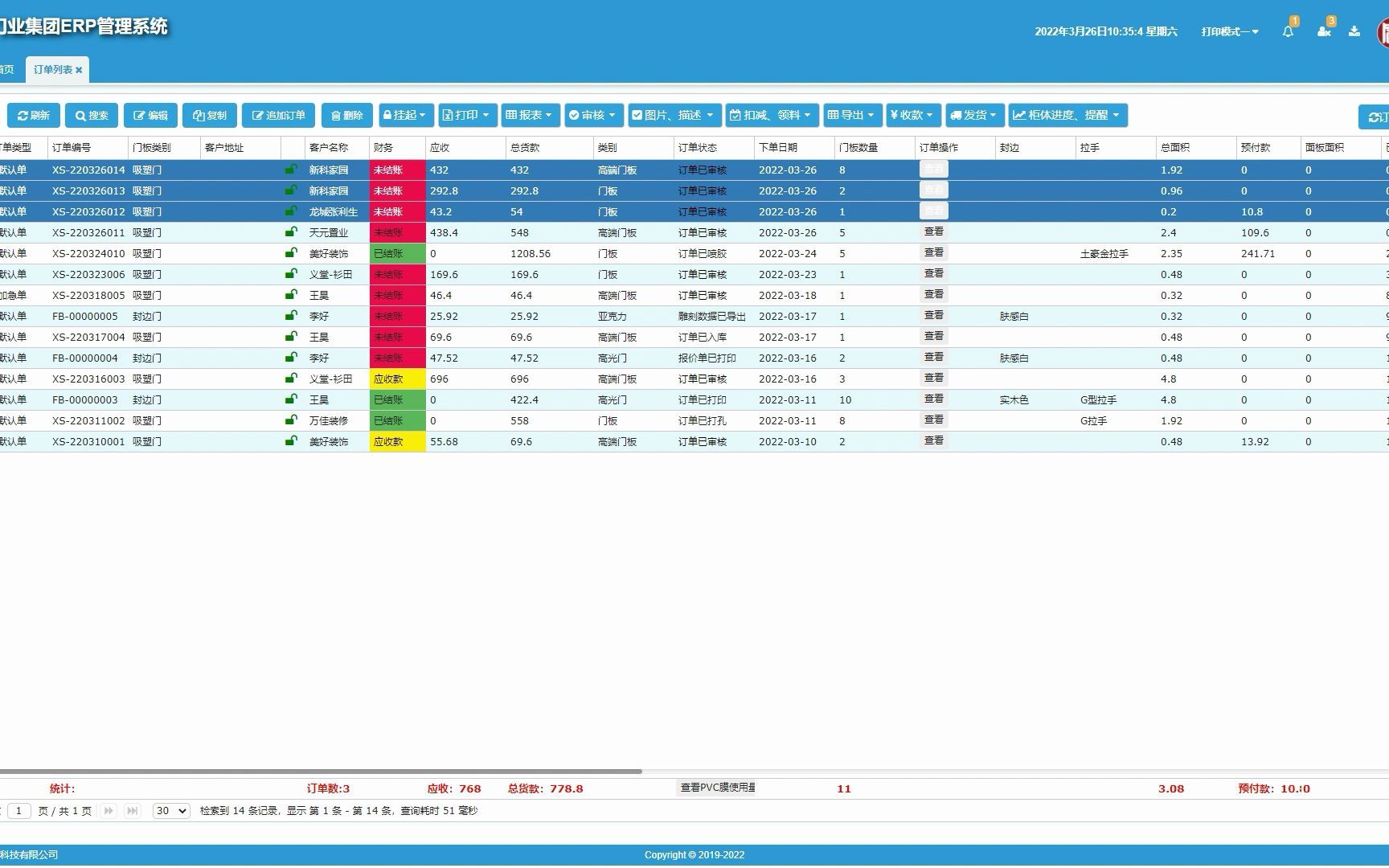Click green 已结账 cell for XS-220324010
Image resolution: width=1389 pixels, height=868 pixels.
pyautogui.click(x=397, y=253)
